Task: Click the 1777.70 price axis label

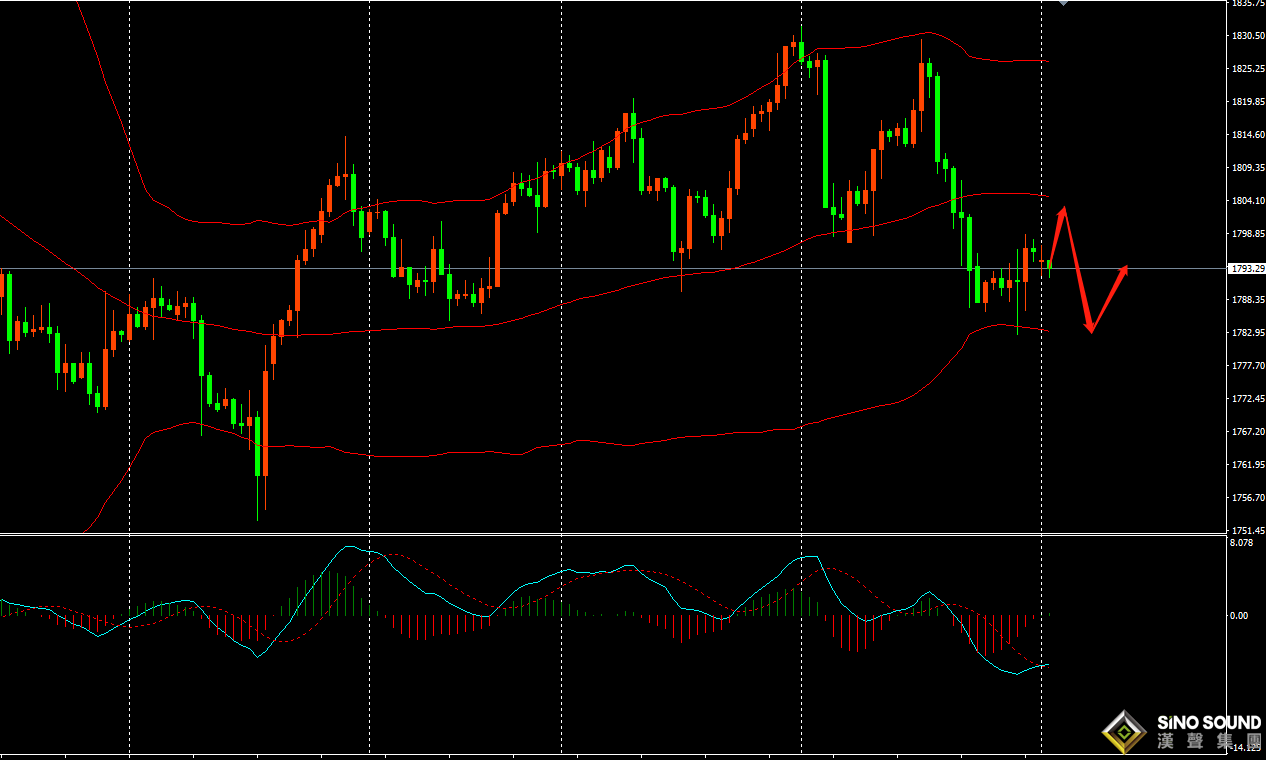Action: pyautogui.click(x=1247, y=366)
